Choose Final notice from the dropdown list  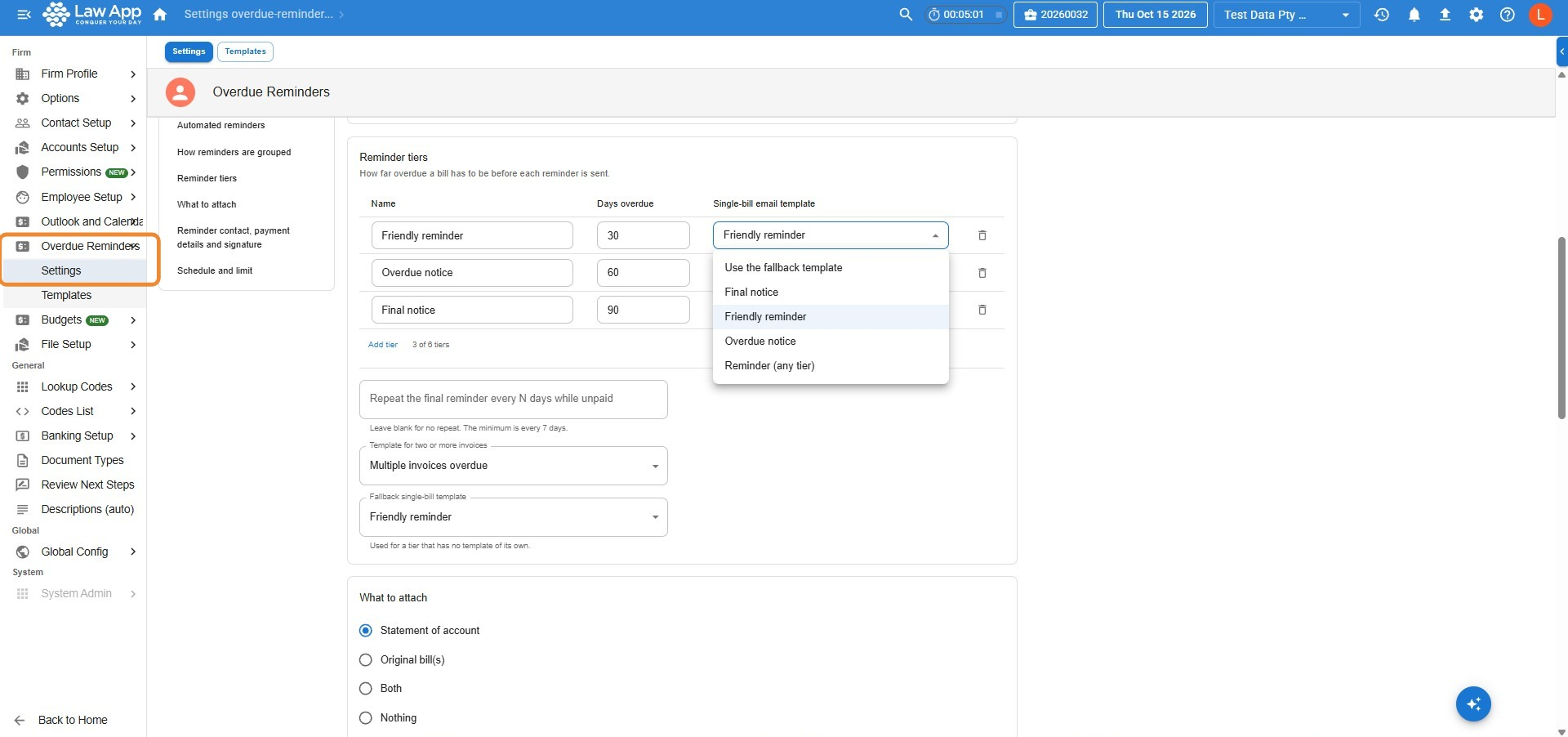[831, 293]
